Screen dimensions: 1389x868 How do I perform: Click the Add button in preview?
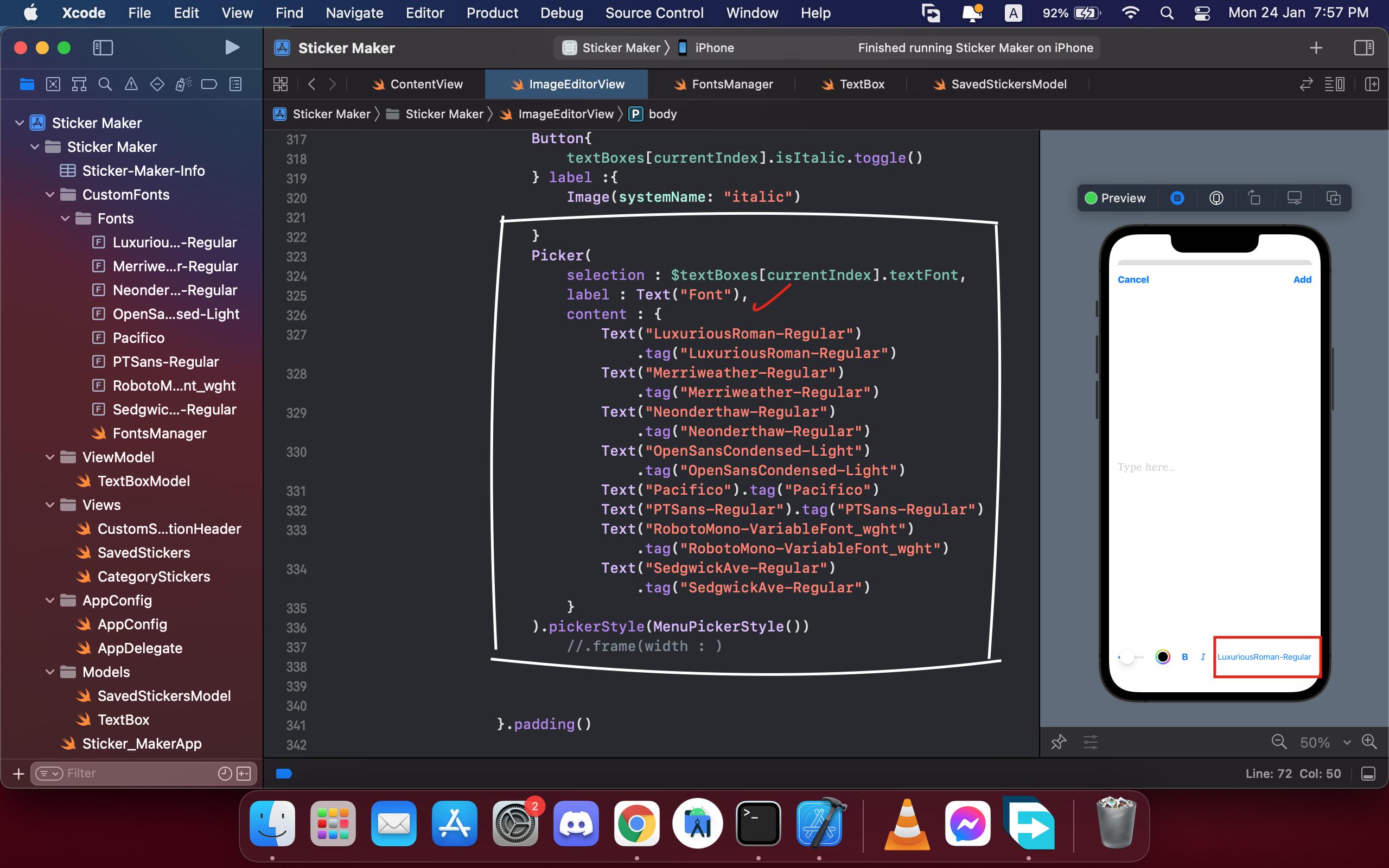[1302, 278]
